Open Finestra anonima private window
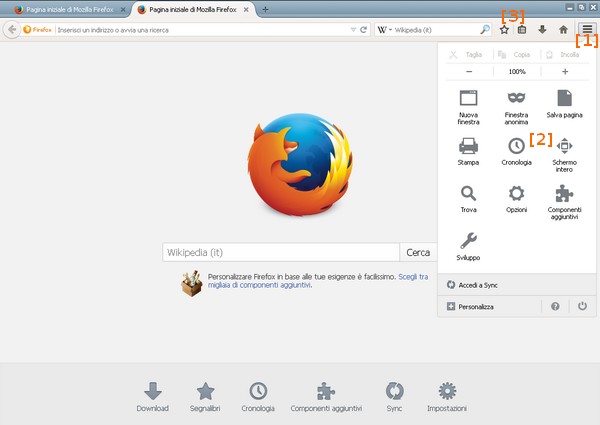The height and width of the screenshot is (425, 600). (516, 107)
